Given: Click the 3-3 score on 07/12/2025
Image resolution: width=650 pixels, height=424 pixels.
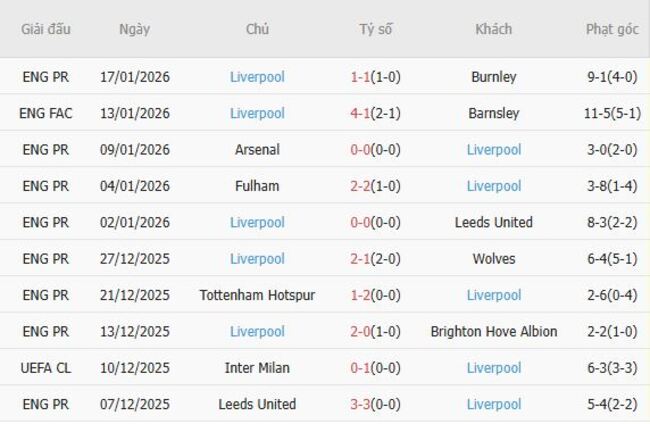Looking at the screenshot, I should pyautogui.click(x=376, y=404).
